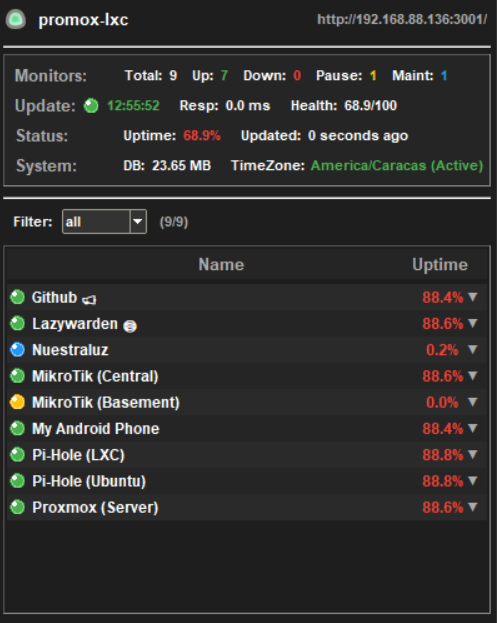Open the 192.168.88.136:3001 server link

click(402, 19)
